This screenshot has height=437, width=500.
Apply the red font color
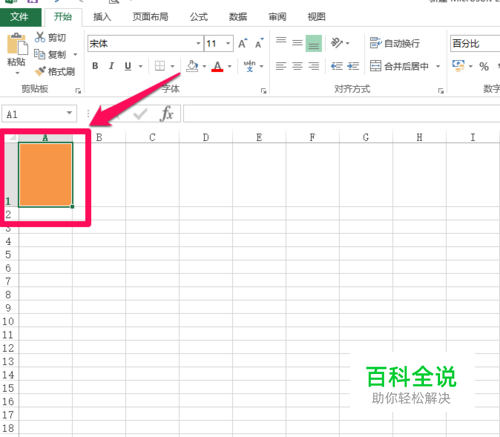217,66
